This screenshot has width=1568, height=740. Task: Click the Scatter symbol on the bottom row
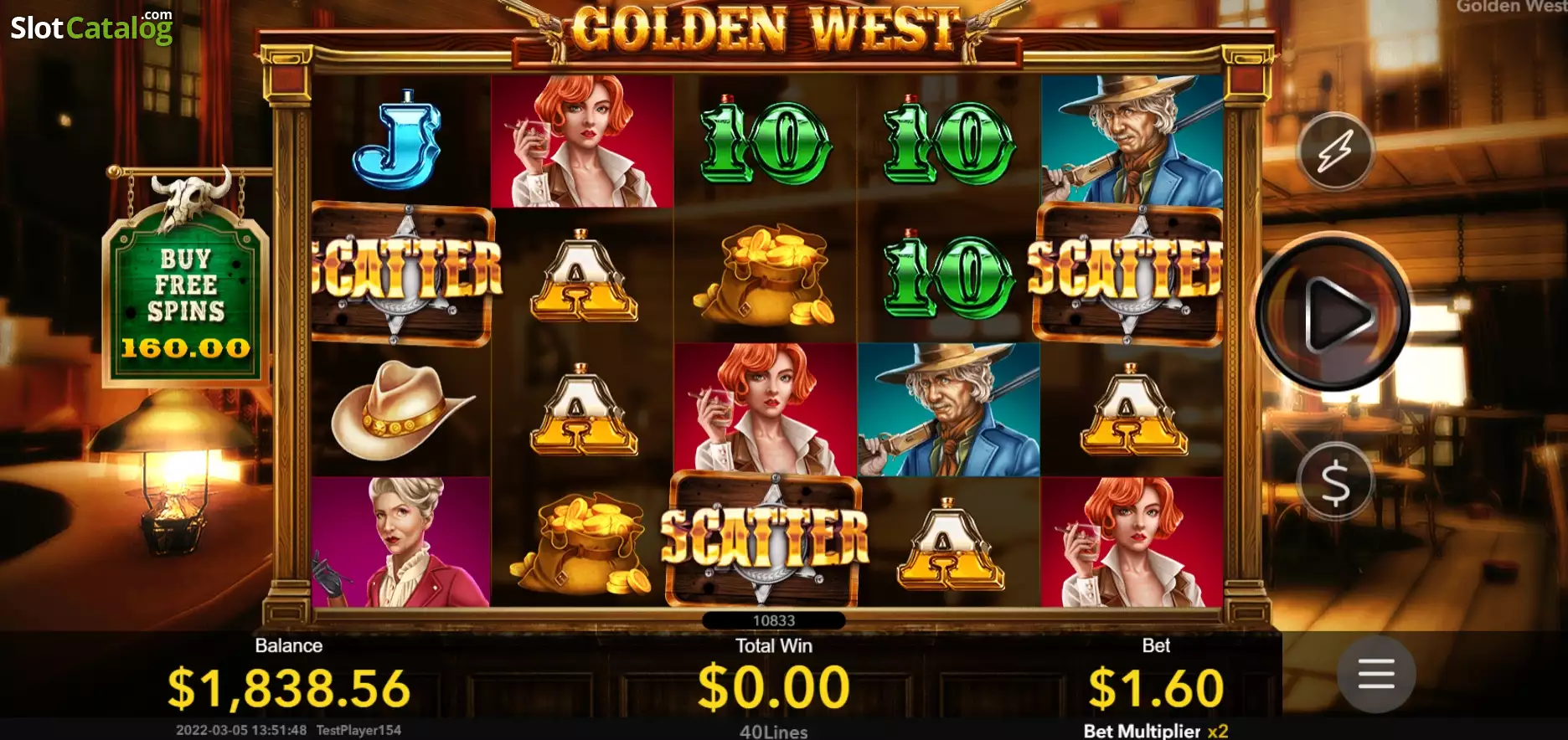click(x=764, y=539)
